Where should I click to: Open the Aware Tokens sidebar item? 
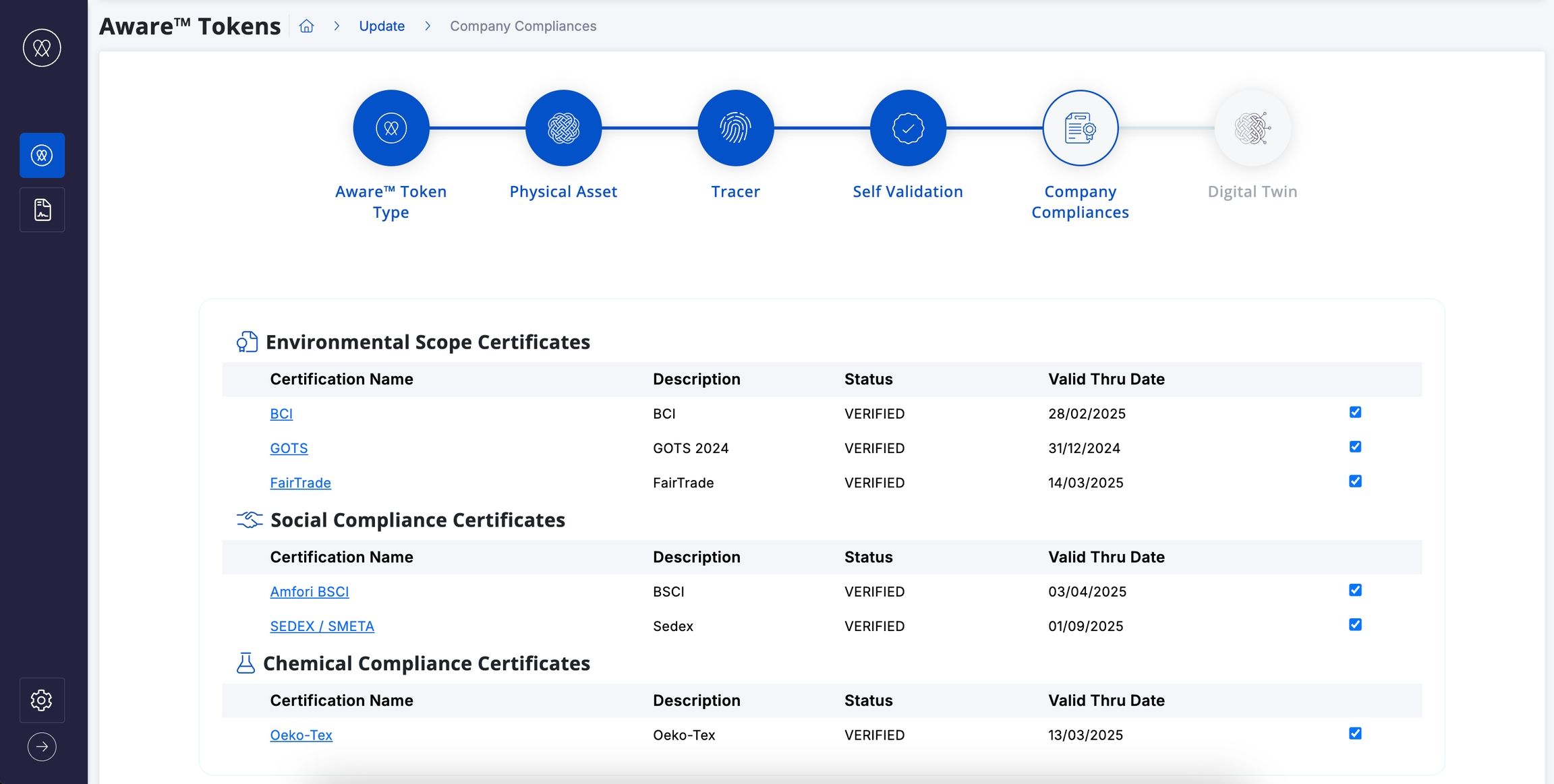pyautogui.click(x=42, y=155)
